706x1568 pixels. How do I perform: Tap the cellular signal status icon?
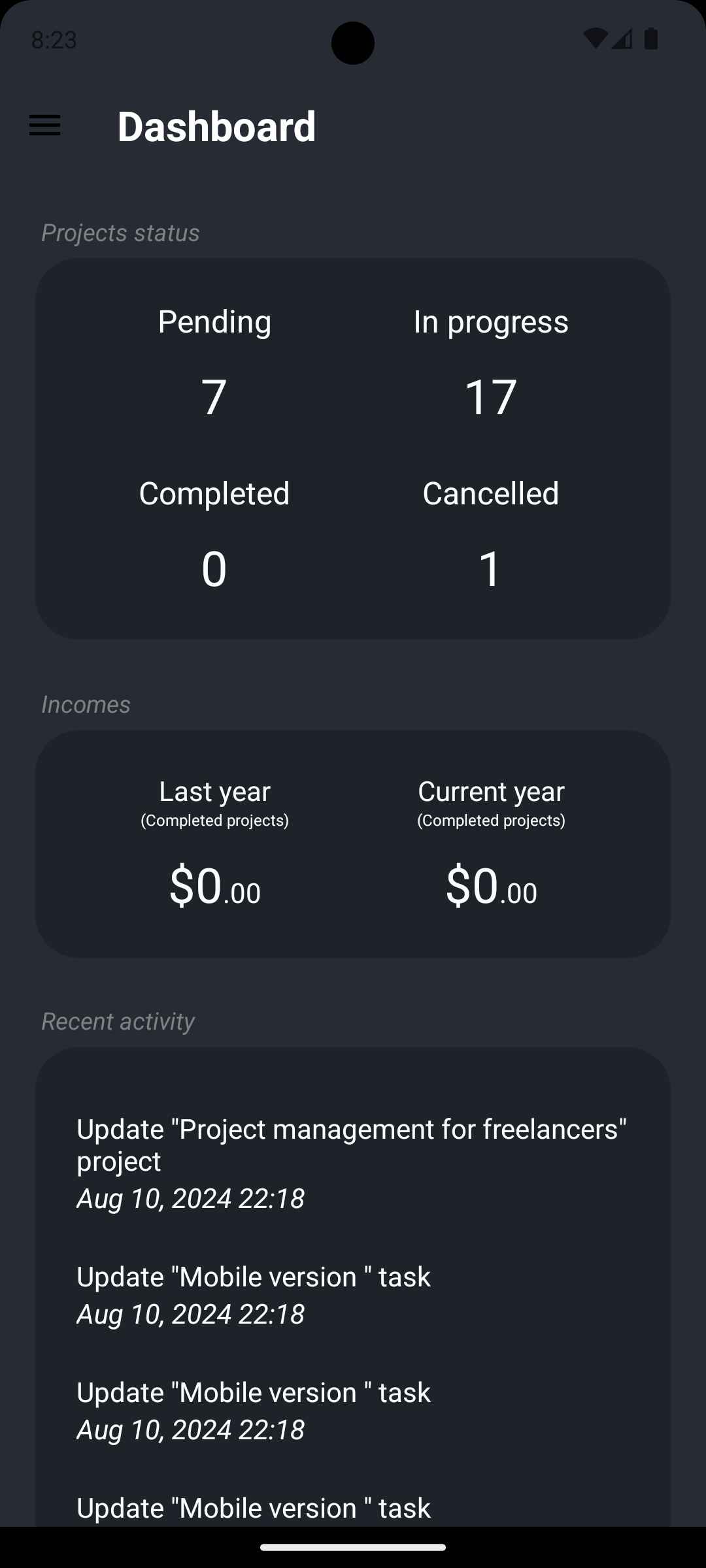tap(622, 39)
